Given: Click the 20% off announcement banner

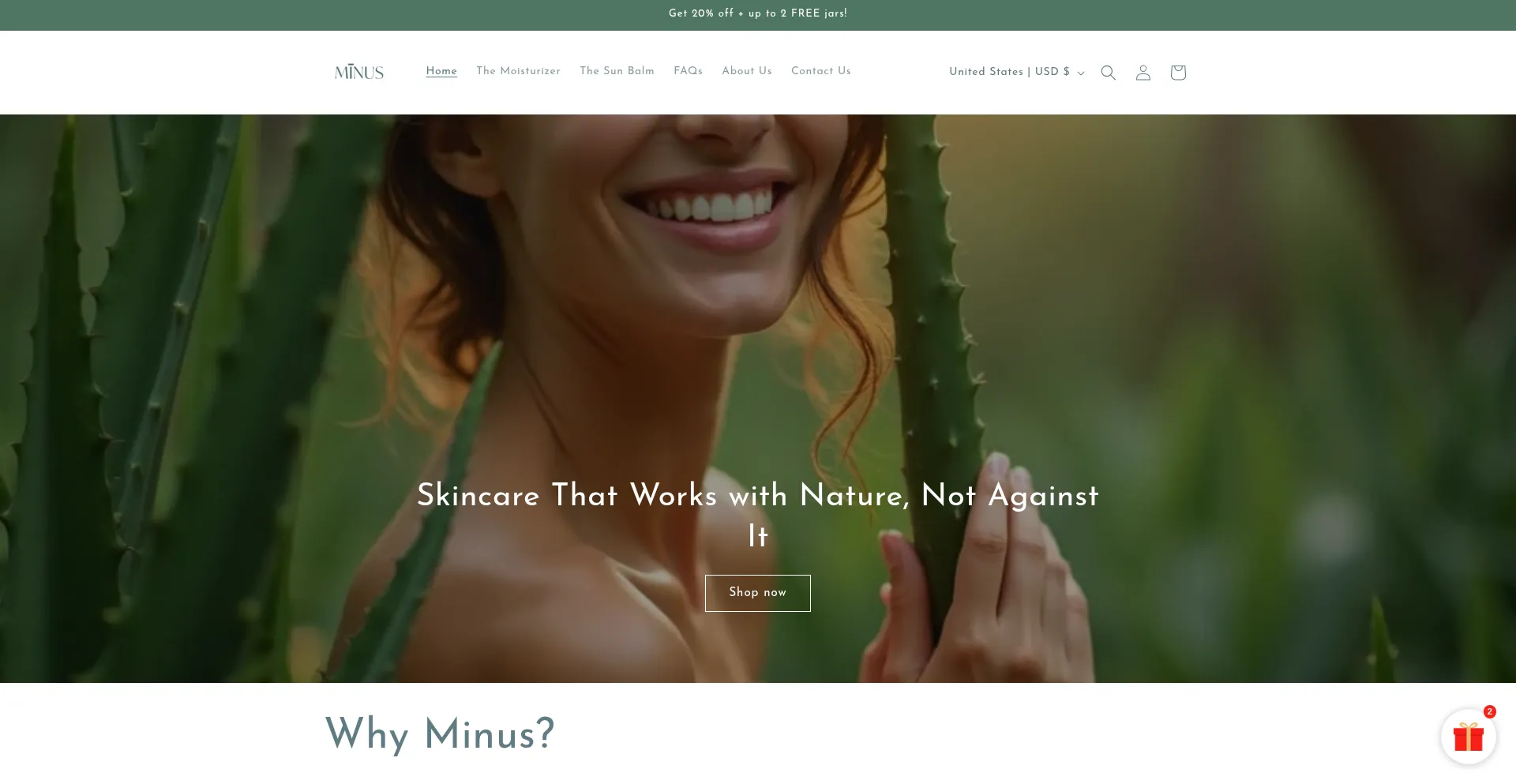Looking at the screenshot, I should [x=758, y=13].
